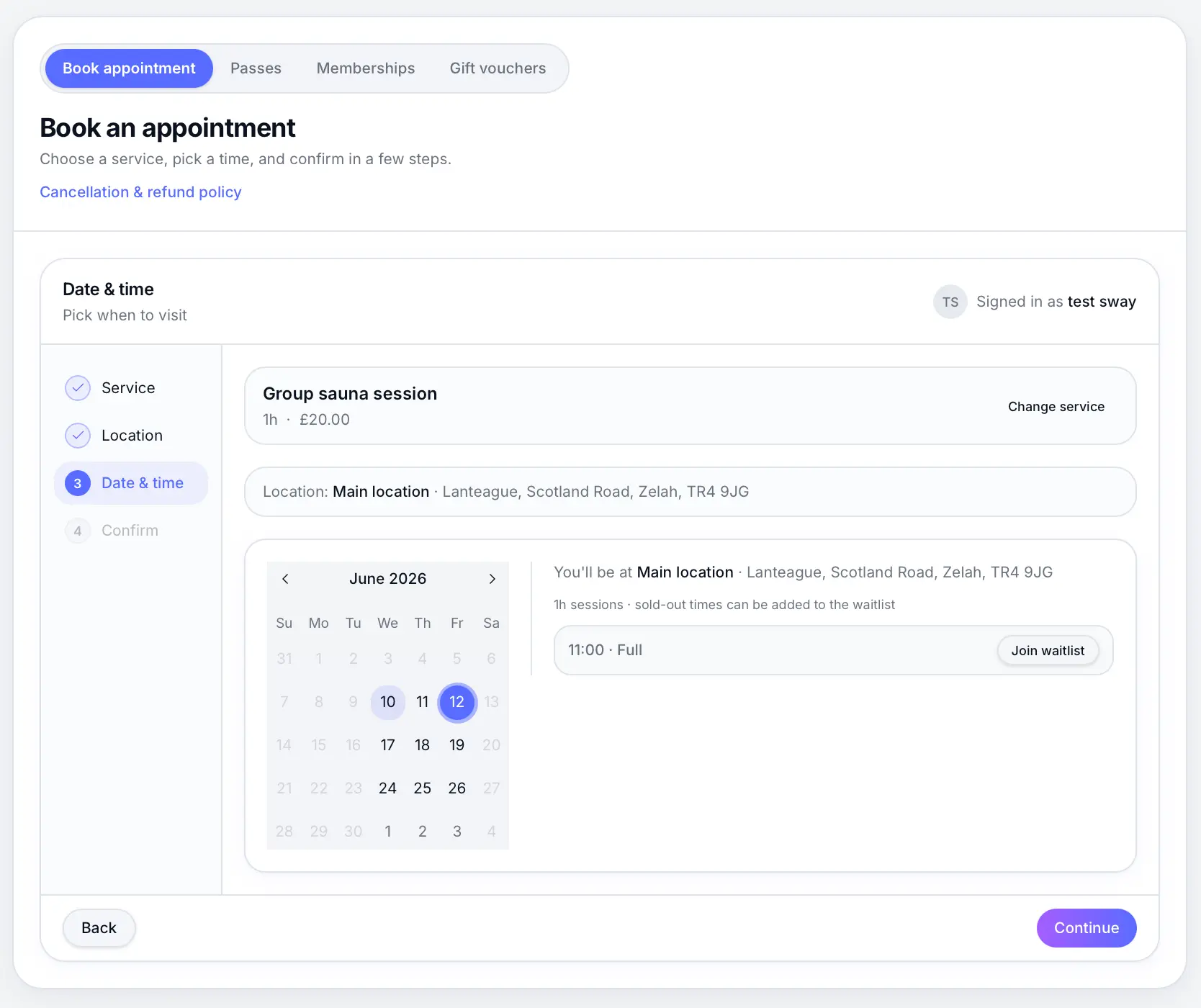Select July 2 in last calendar row
The width and height of the screenshot is (1201, 1008).
(x=422, y=832)
